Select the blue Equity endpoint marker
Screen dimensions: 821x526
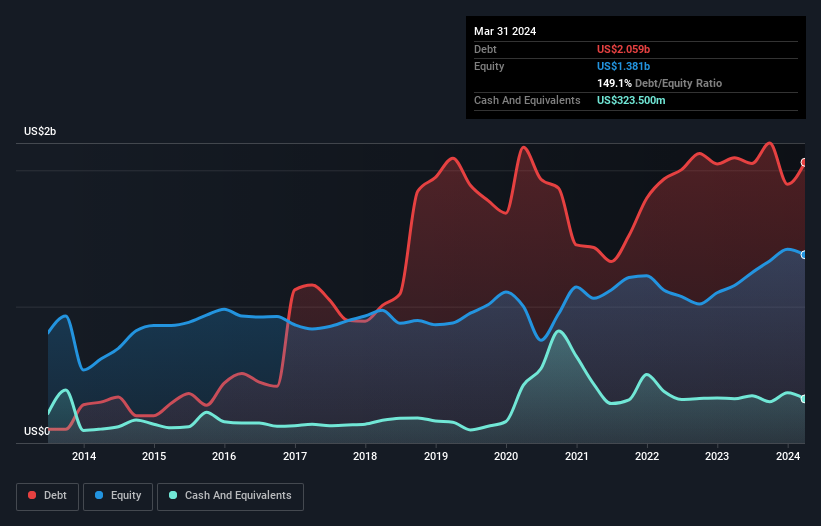(804, 255)
